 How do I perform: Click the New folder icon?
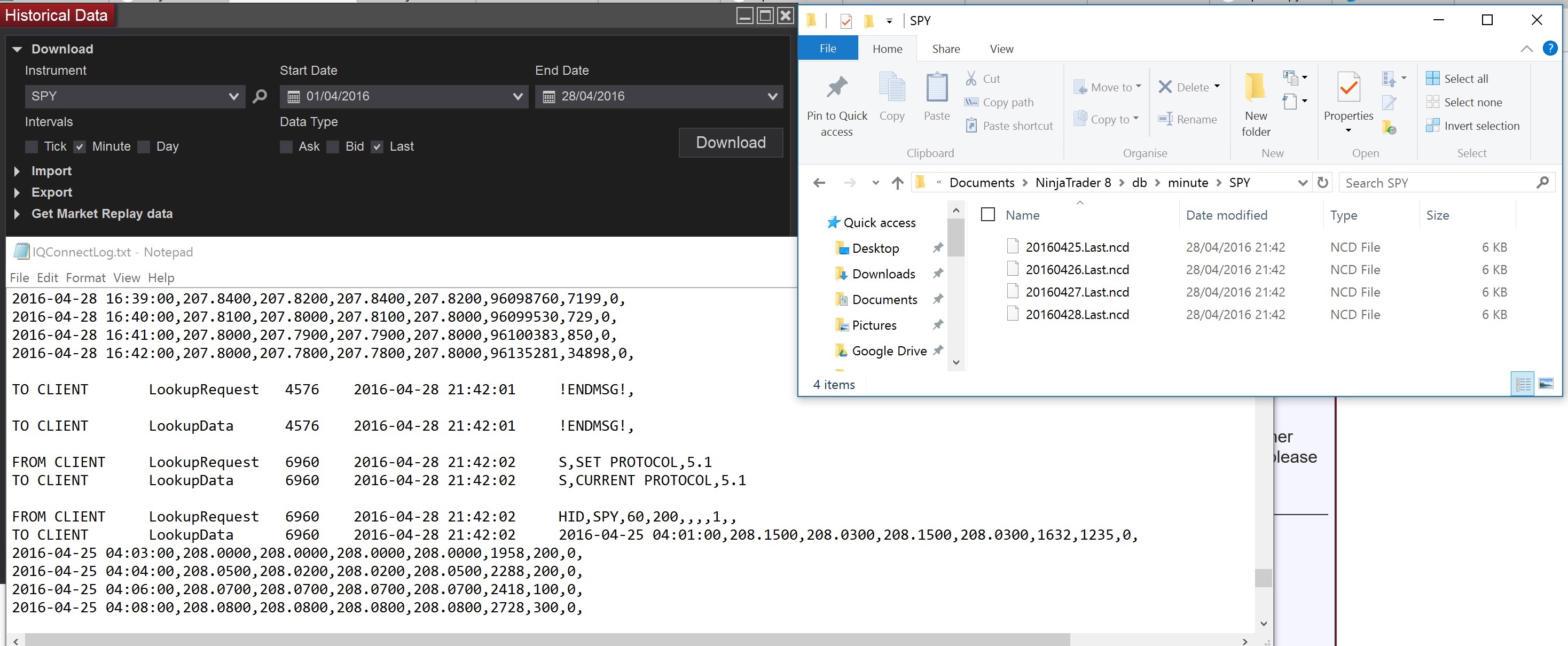pyautogui.click(x=1255, y=88)
